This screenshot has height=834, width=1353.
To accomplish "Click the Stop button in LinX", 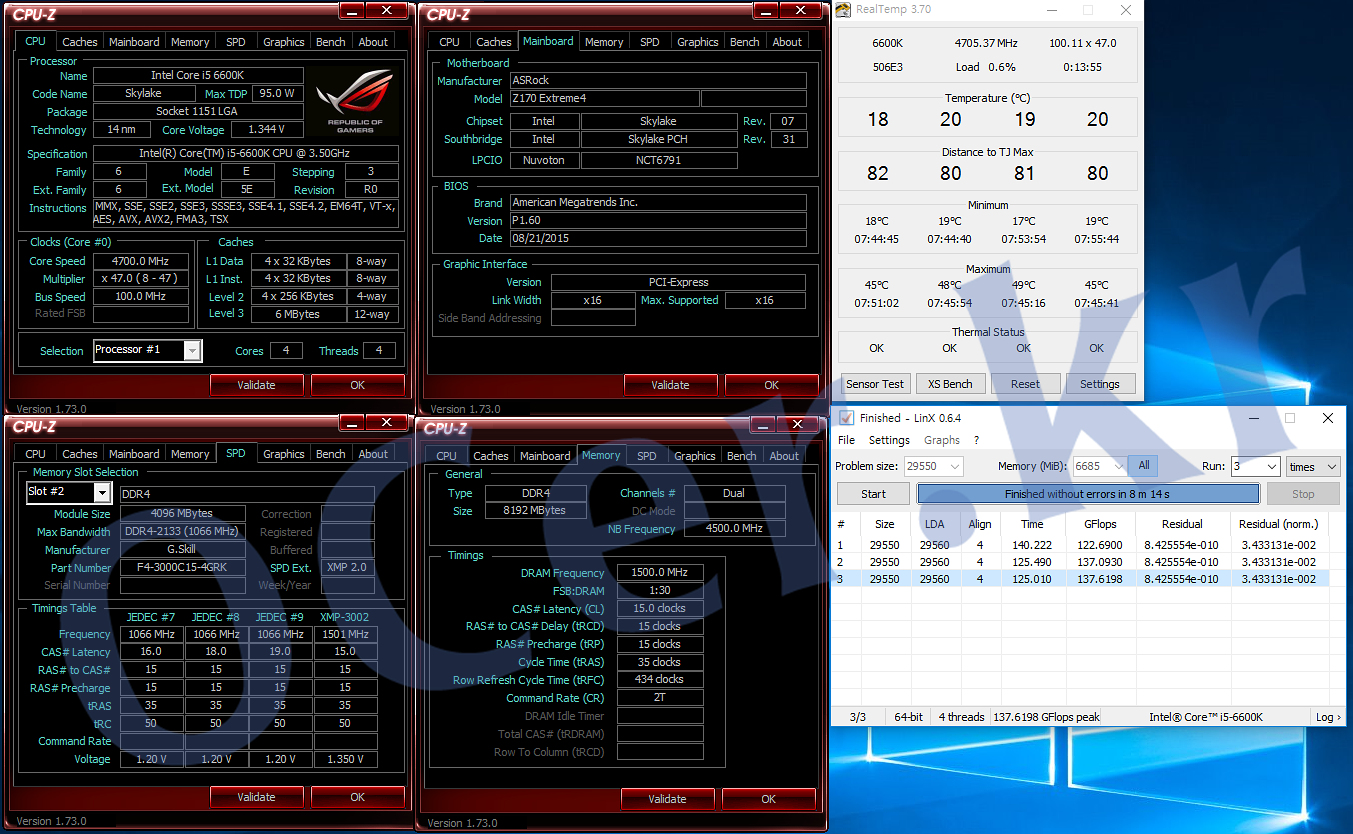I will 1303,494.
